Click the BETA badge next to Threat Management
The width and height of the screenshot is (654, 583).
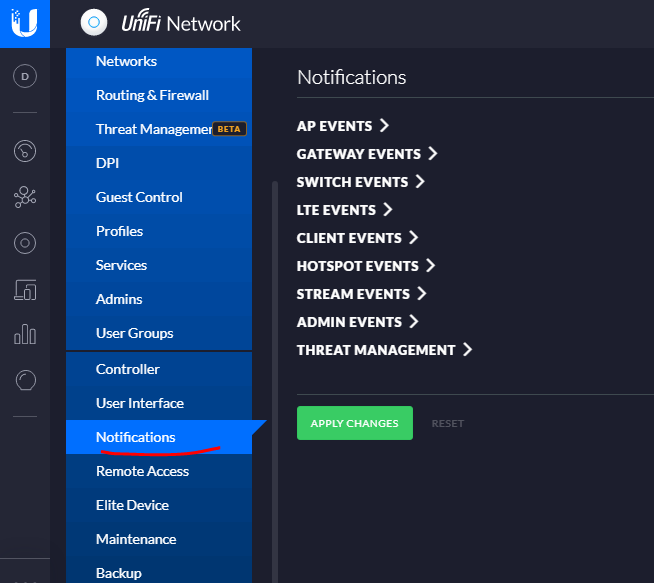[x=229, y=129]
